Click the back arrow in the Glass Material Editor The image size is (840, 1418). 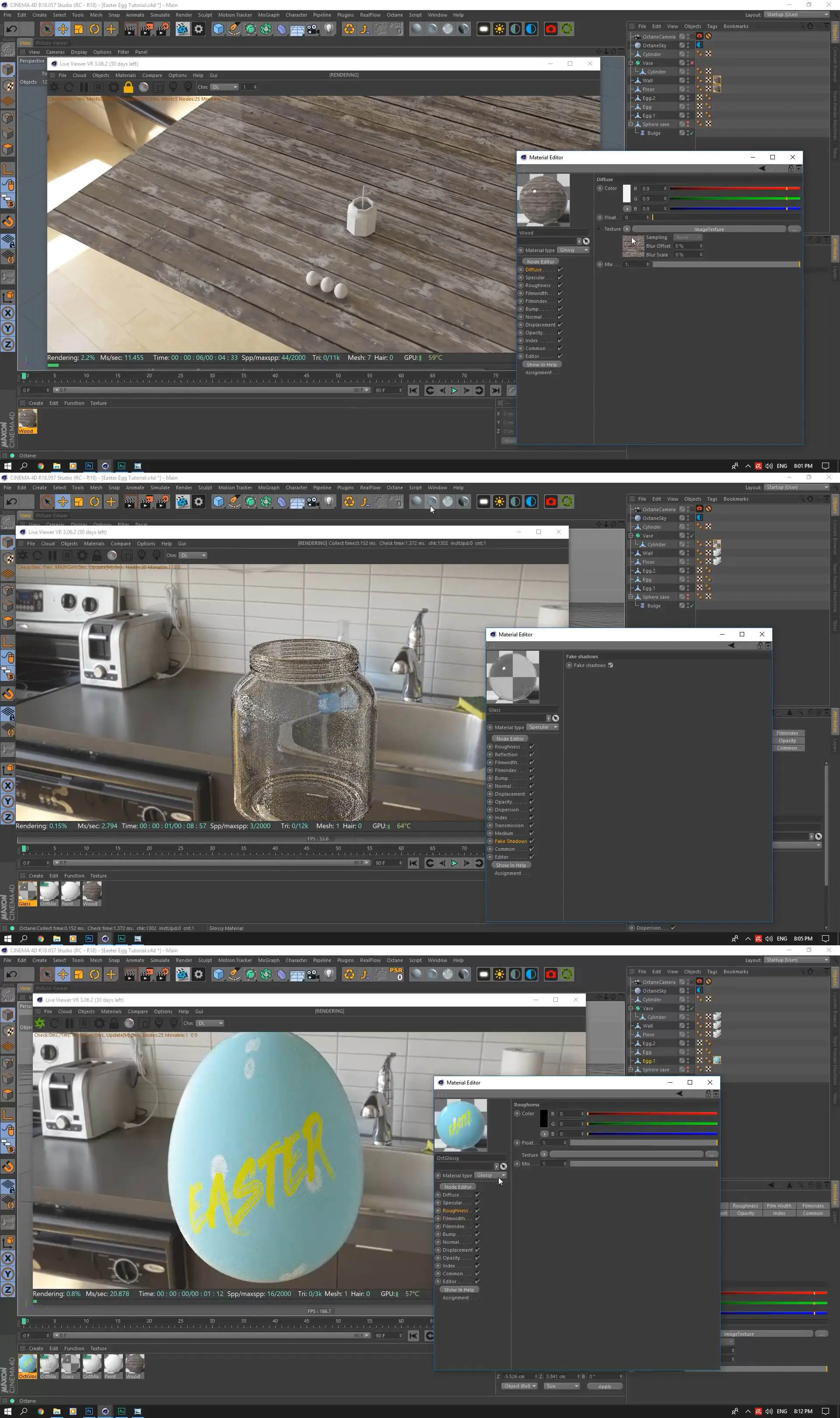(x=731, y=645)
